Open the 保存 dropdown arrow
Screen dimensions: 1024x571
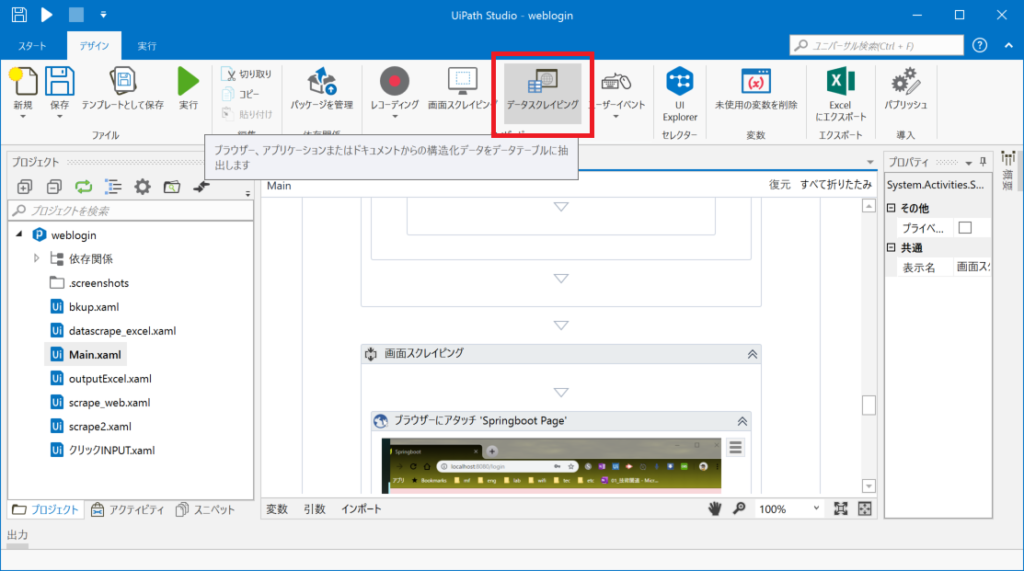(59, 117)
